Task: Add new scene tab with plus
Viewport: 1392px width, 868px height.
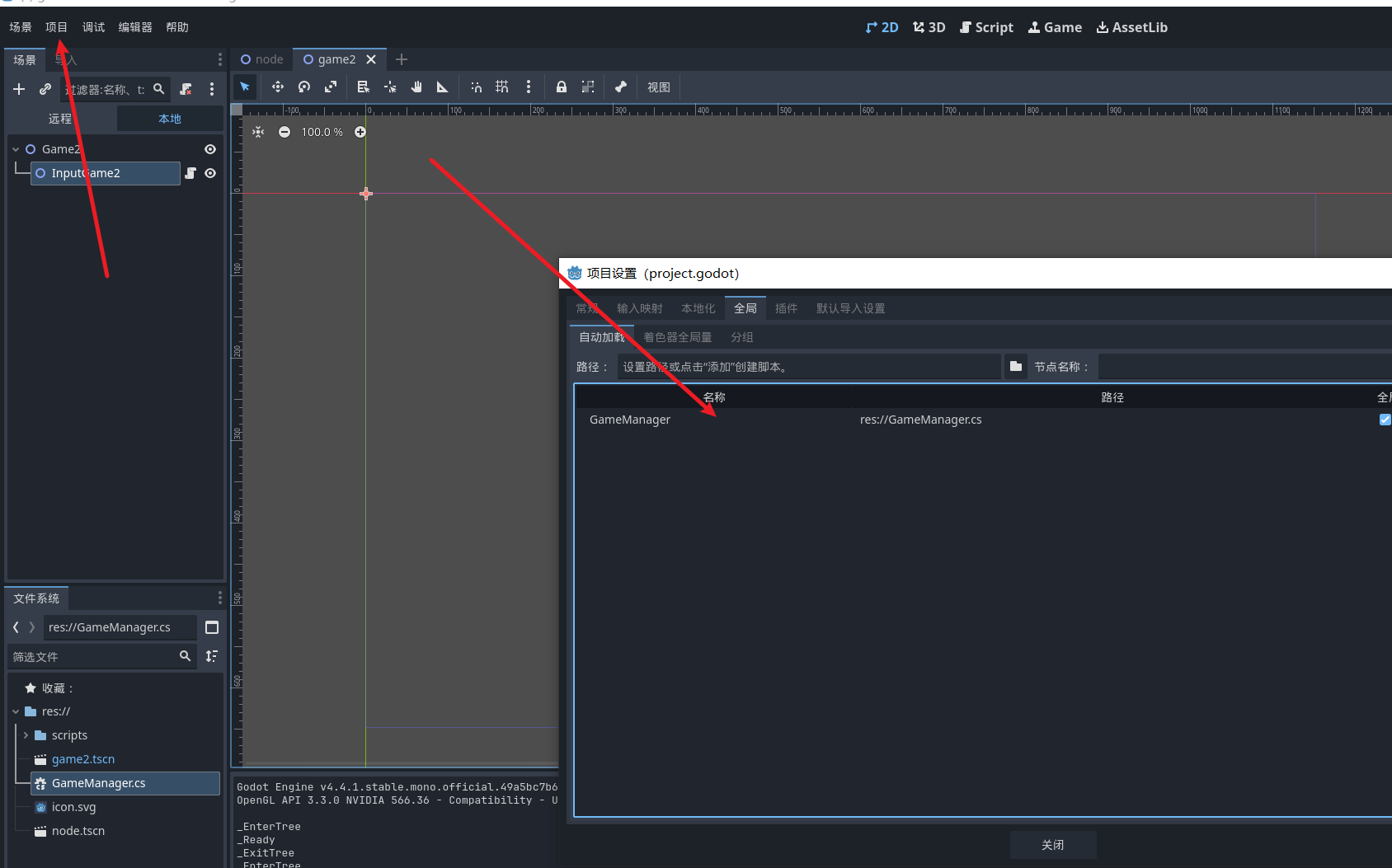Action: pyautogui.click(x=402, y=59)
